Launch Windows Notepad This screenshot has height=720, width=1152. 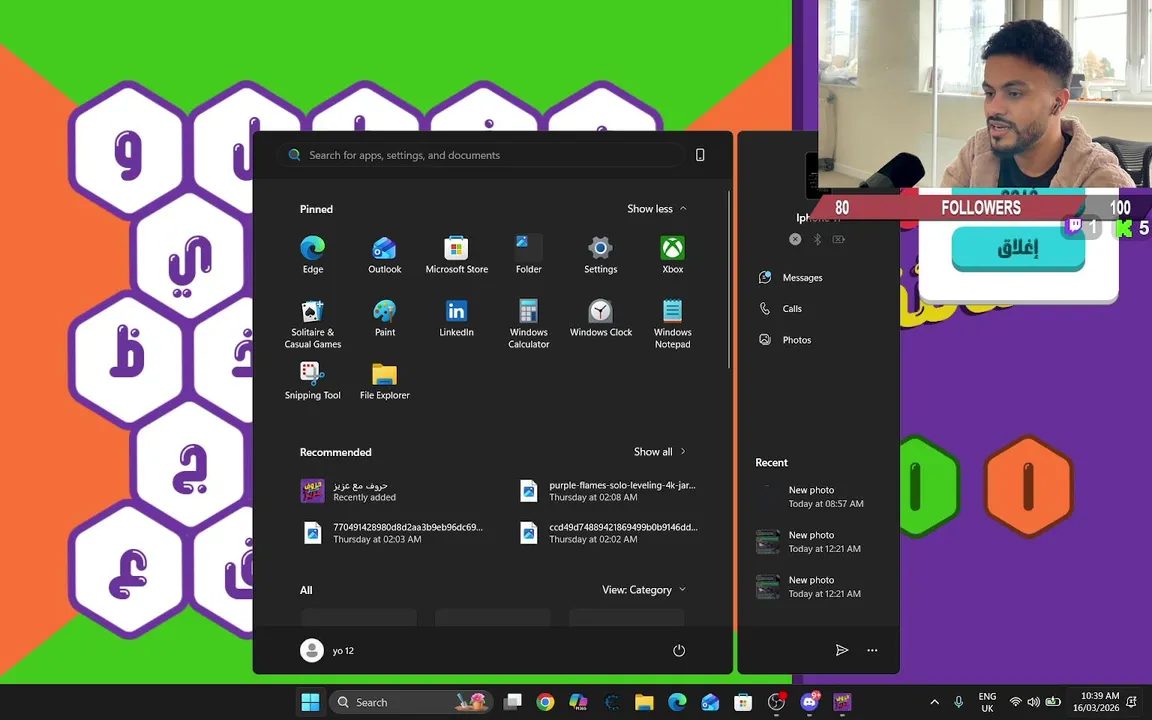[672, 323]
